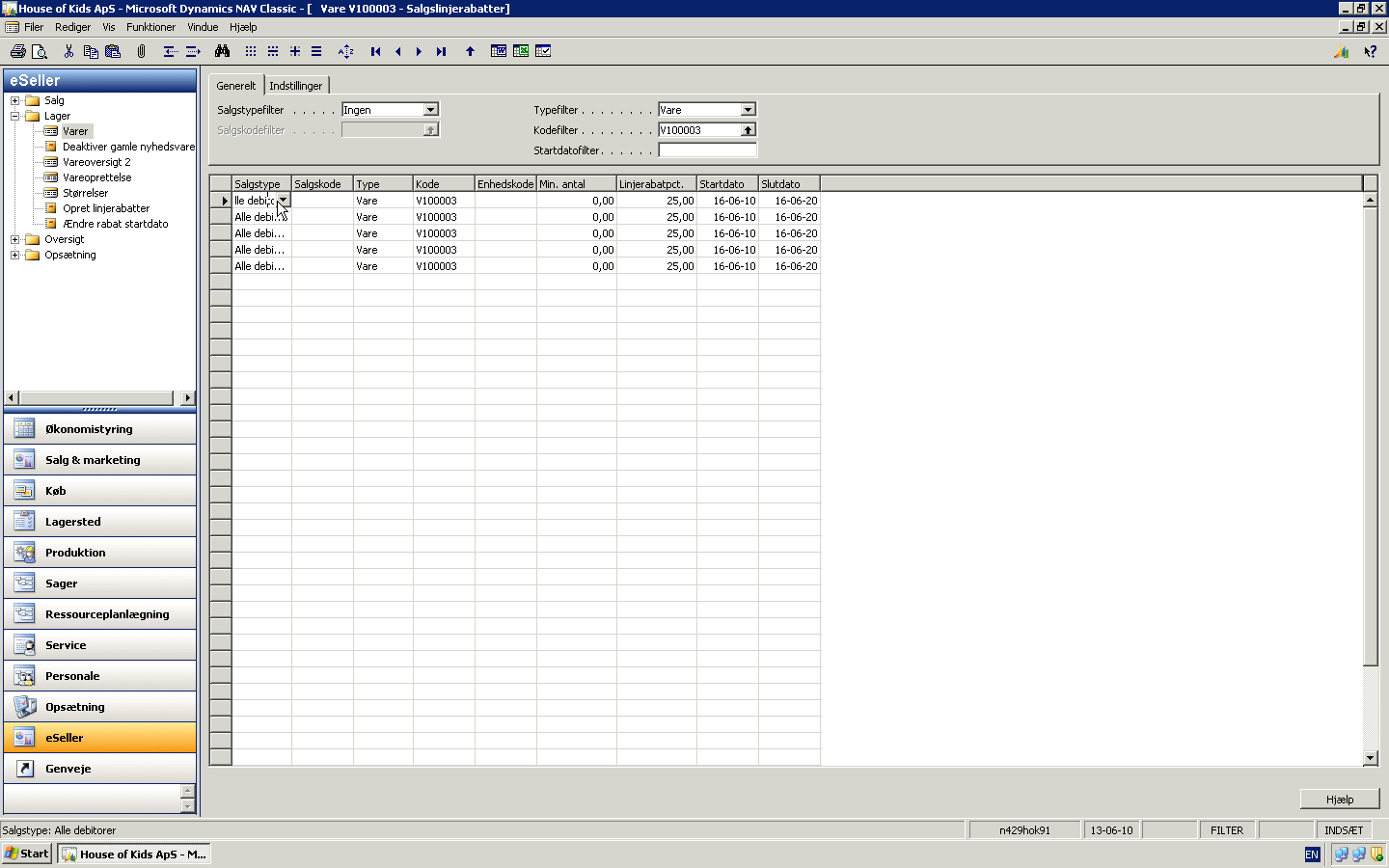Open the Vis menu
This screenshot has height=868, width=1389.
(109, 27)
